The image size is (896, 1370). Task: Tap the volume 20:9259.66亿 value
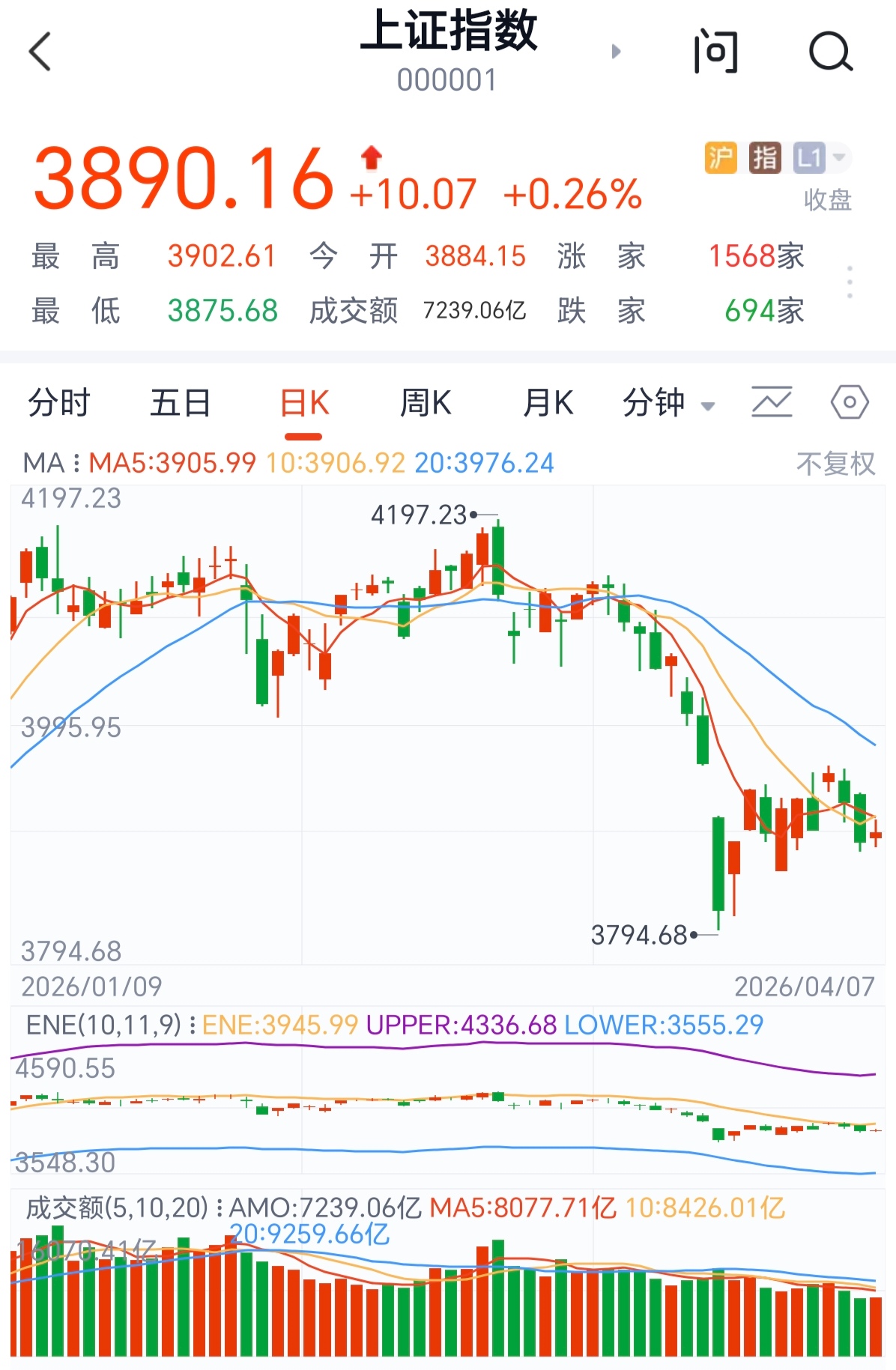[x=309, y=1234]
